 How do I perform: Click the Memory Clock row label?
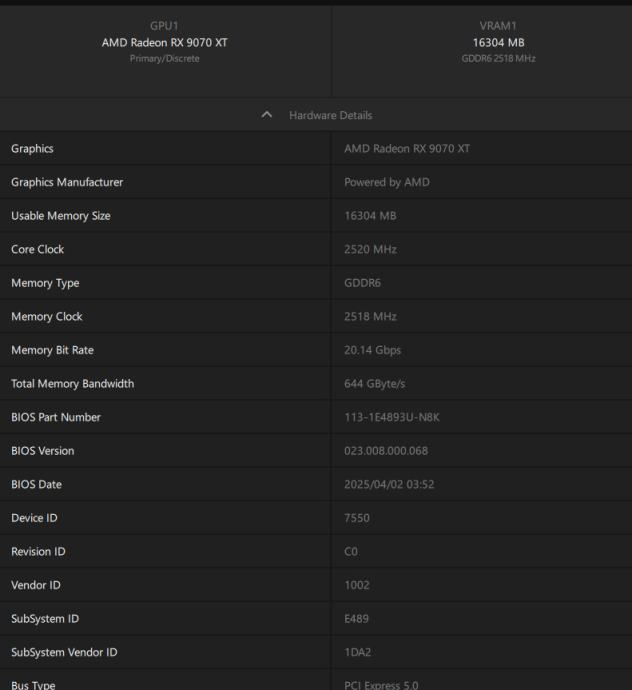tap(47, 317)
